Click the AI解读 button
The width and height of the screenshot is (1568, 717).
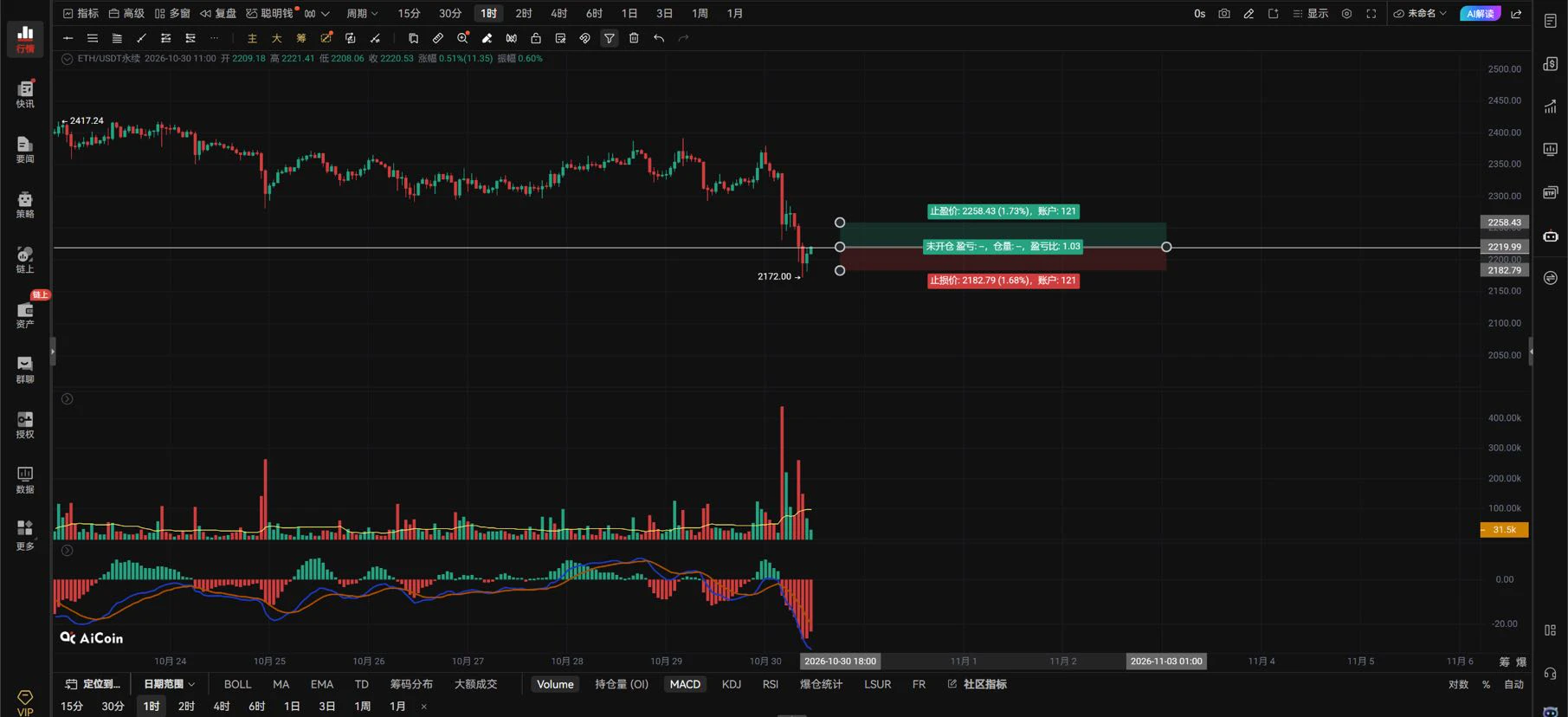coord(1481,14)
